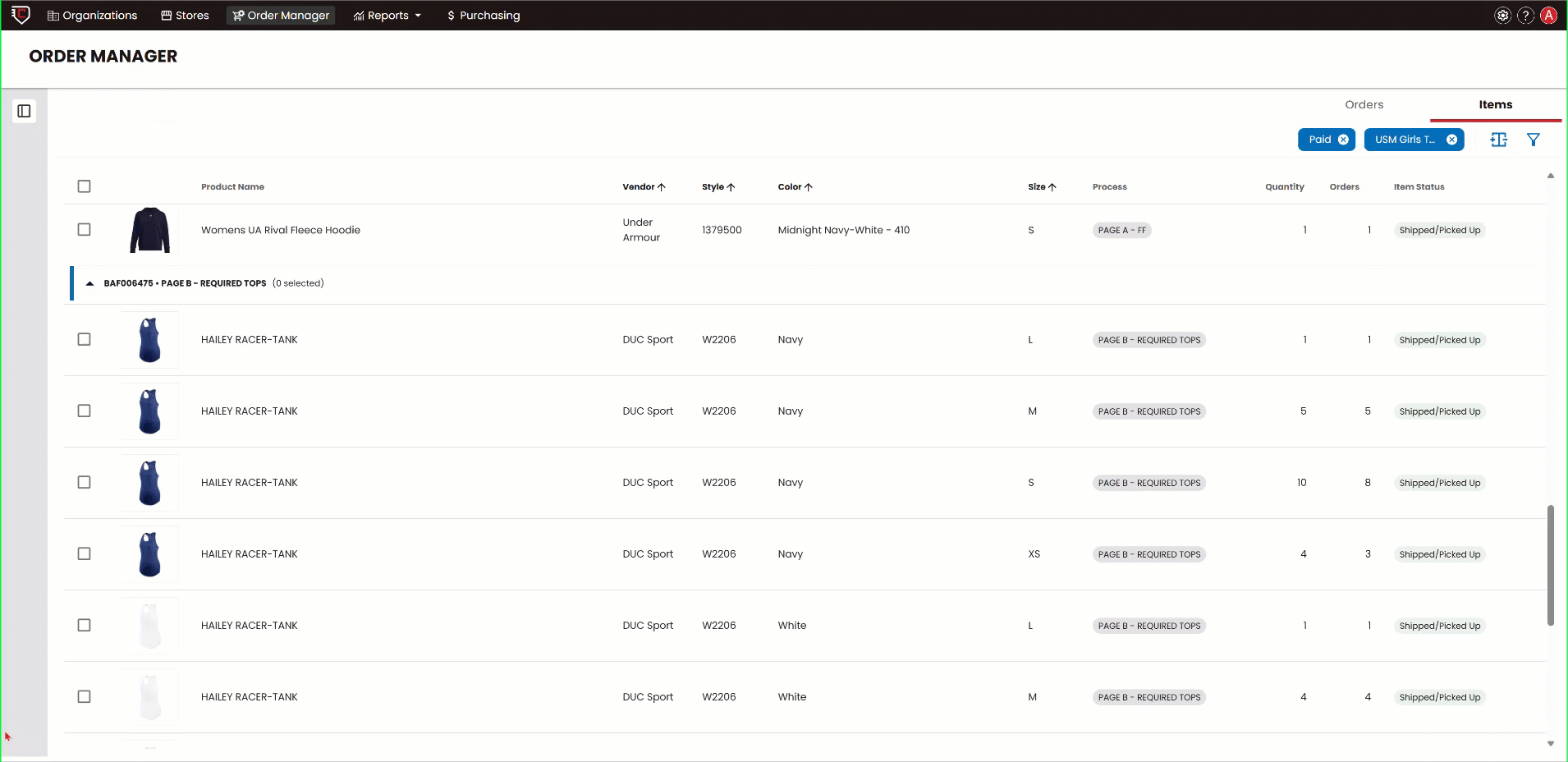Open the user profile avatar
Image resolution: width=1568 pixels, height=762 pixels.
(1548, 15)
